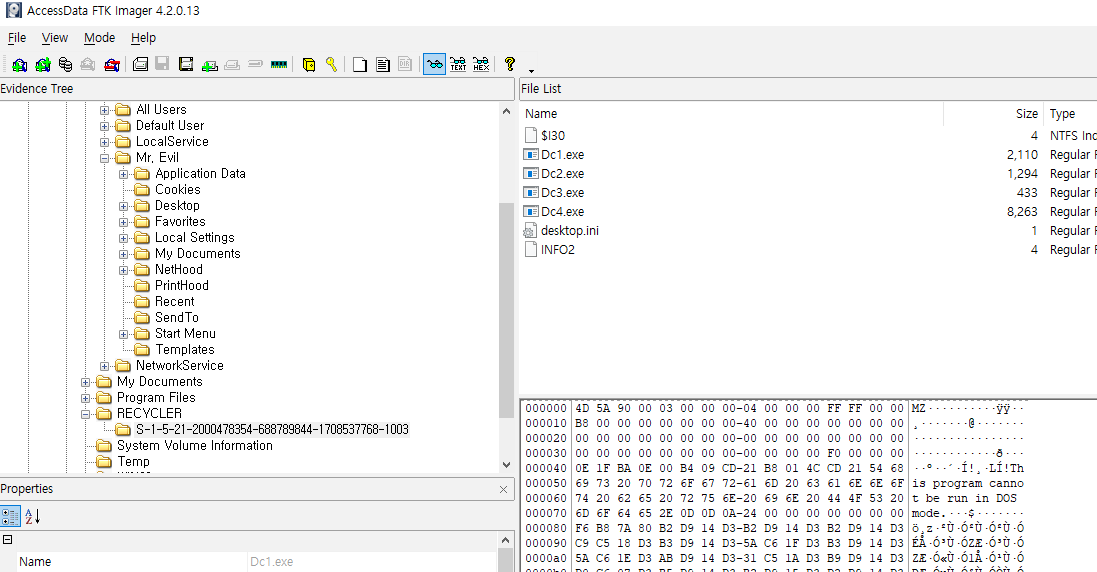Click the Help question mark icon
This screenshot has height=572, width=1097.
(509, 64)
